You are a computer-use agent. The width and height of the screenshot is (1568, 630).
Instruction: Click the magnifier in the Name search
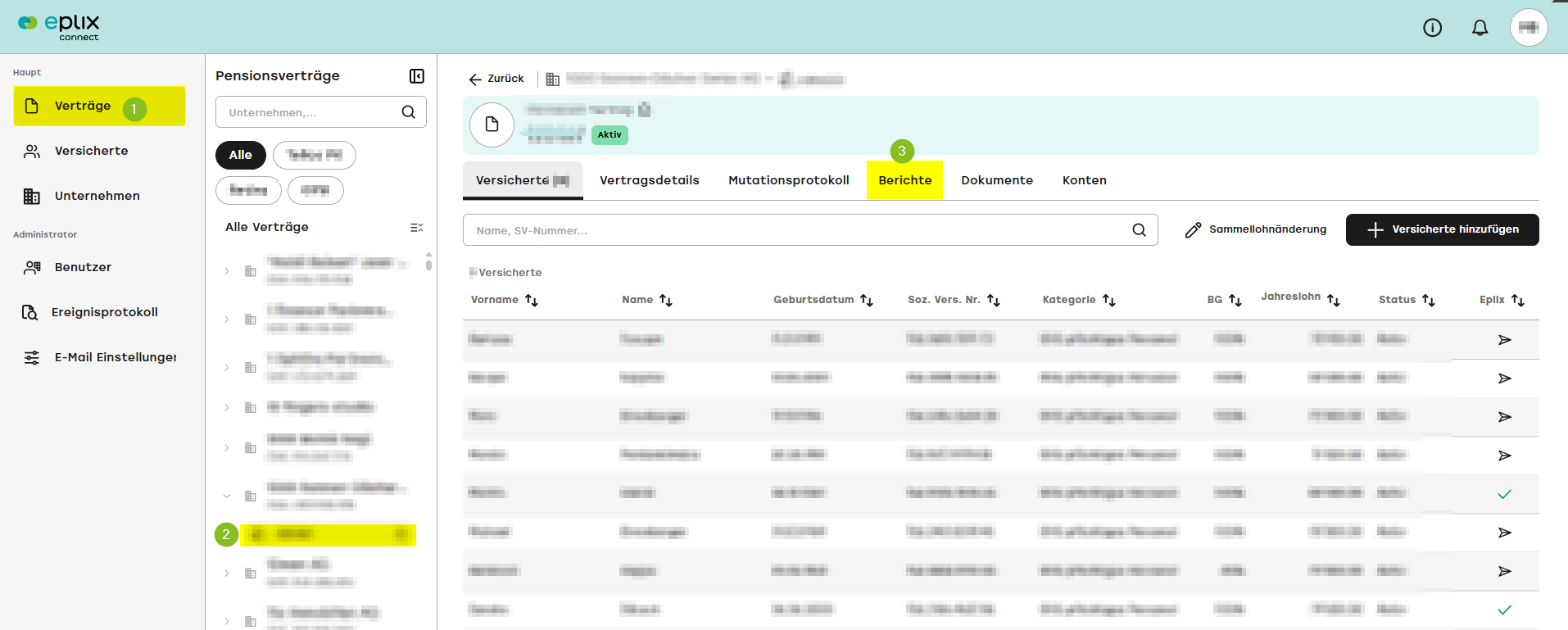[1139, 230]
